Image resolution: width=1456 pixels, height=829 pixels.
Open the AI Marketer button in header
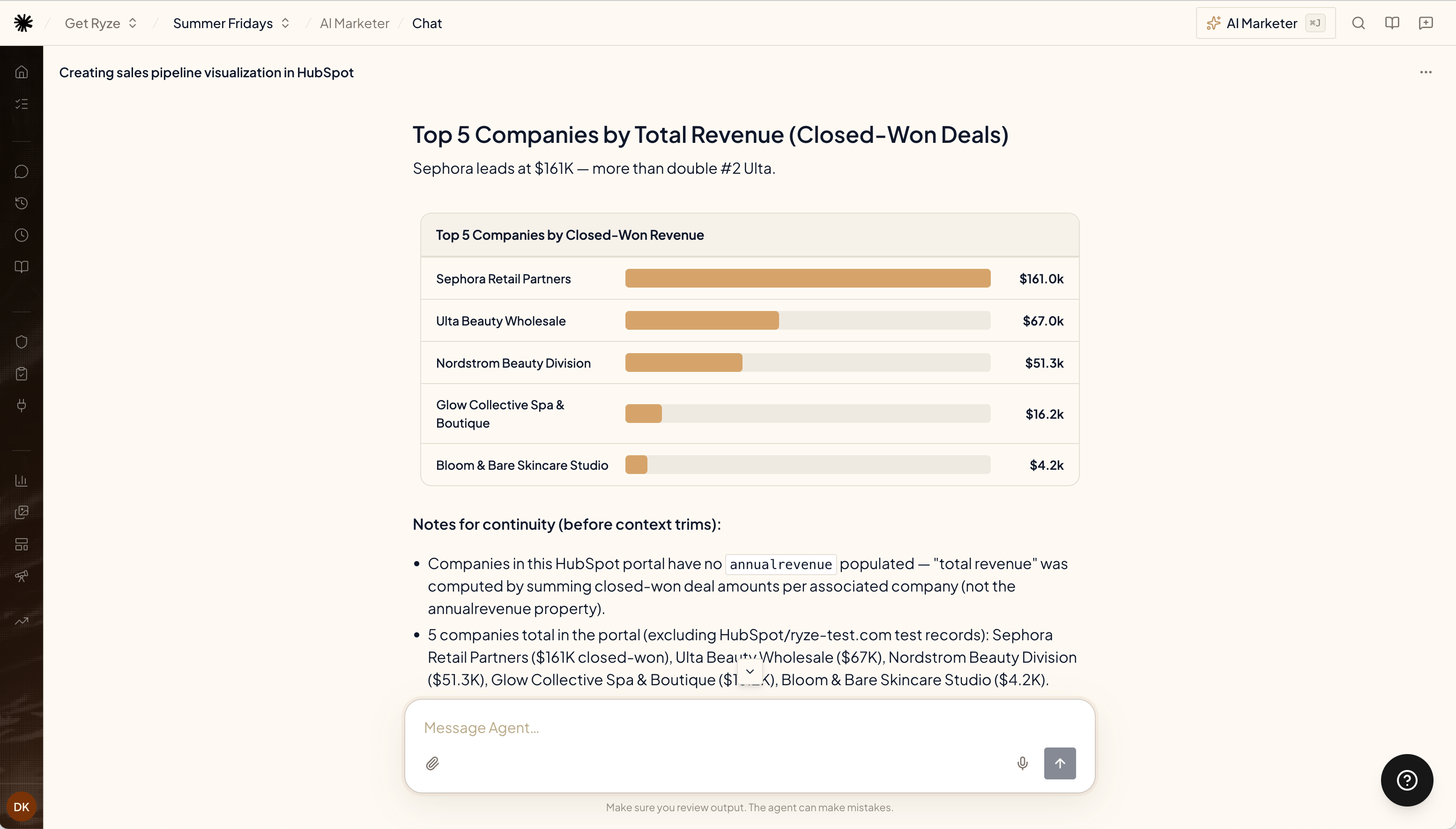pos(1265,23)
